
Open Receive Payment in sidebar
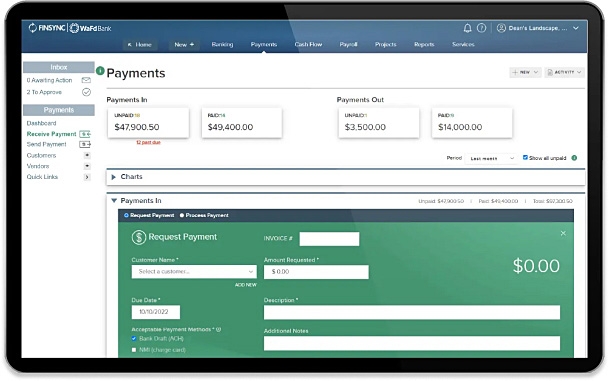coord(51,134)
